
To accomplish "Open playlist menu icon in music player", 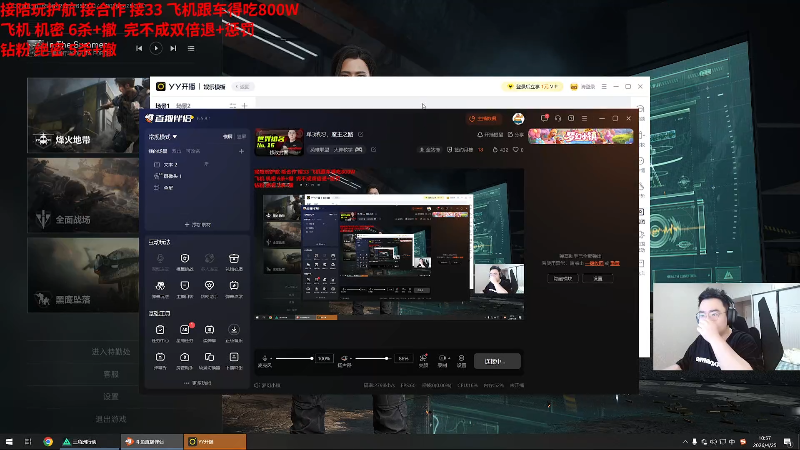I will point(191,48).
